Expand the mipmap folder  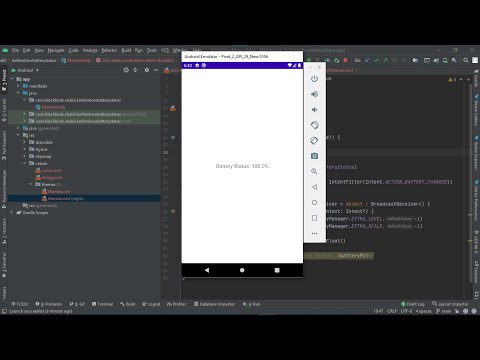click(x=24, y=156)
